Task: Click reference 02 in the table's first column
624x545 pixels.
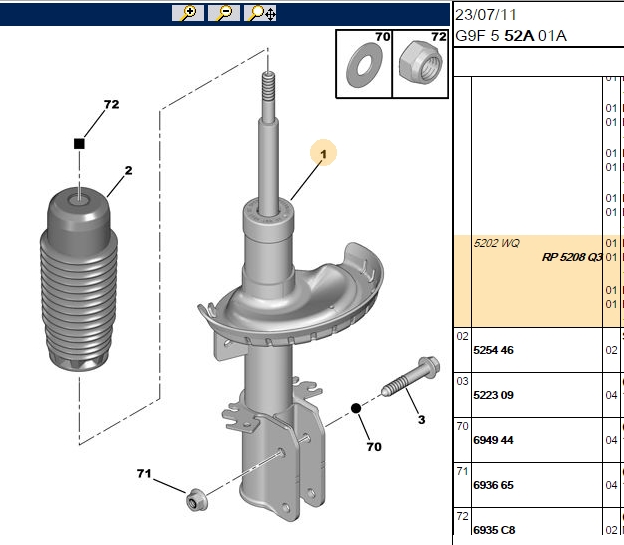Action: click(462, 336)
